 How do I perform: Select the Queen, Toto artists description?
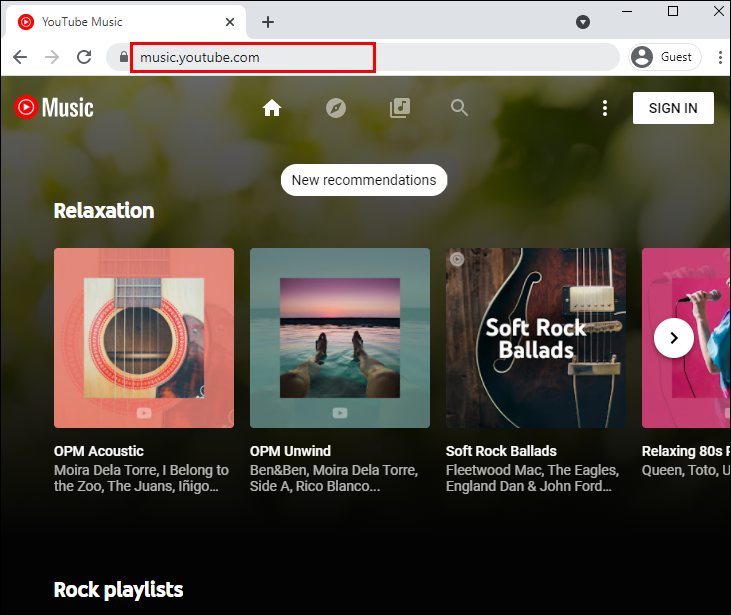tap(686, 470)
